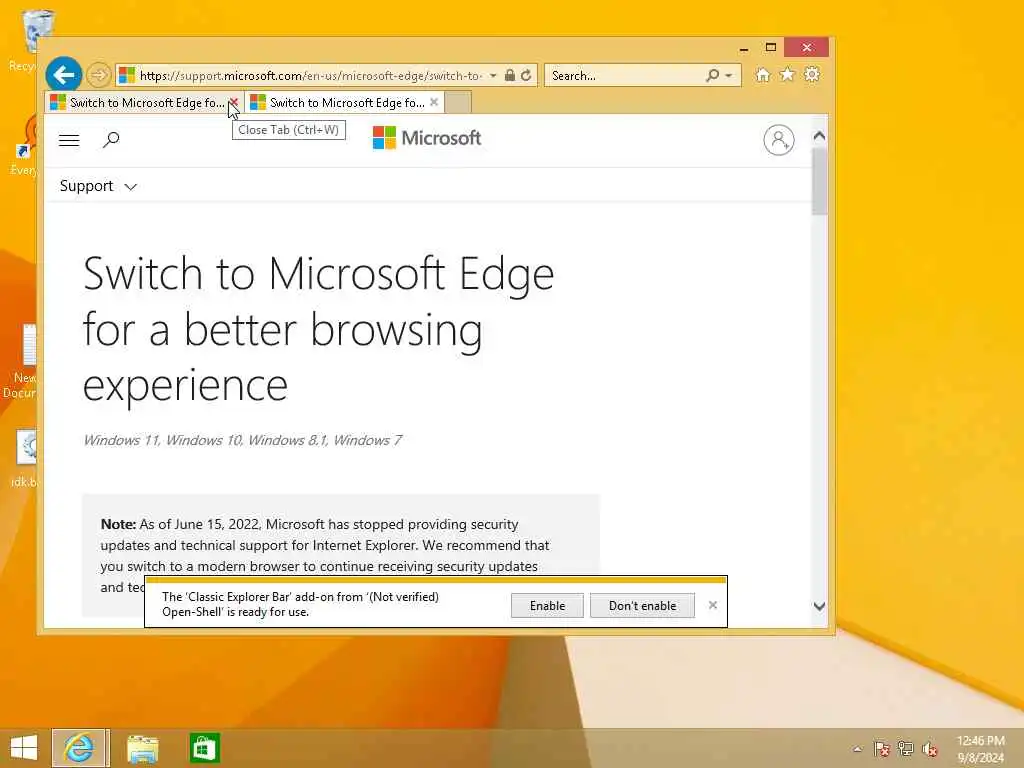The image size is (1024, 768).
Task: Click the page search magnifier icon
Action: 111,140
